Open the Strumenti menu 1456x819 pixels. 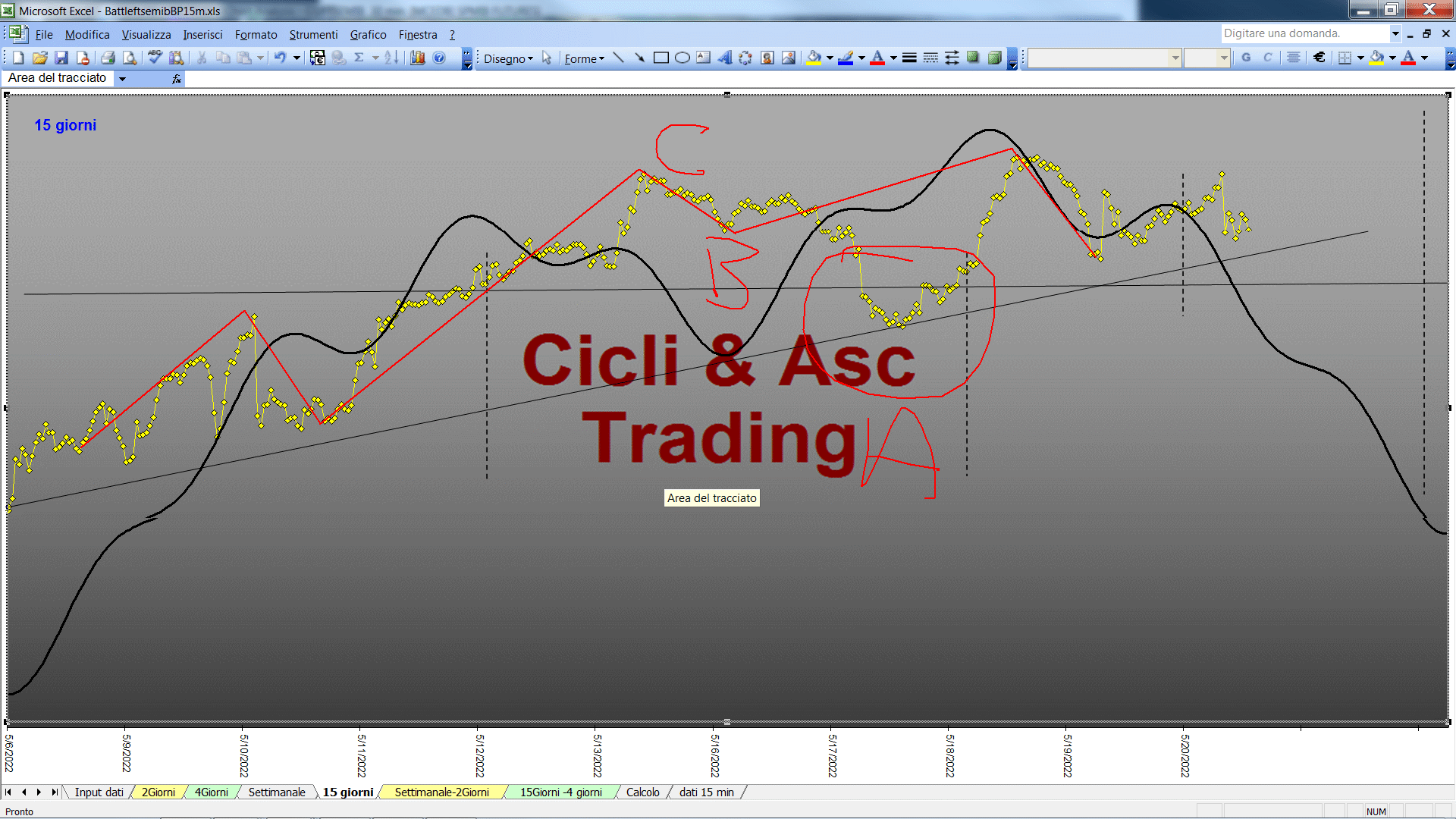313,34
